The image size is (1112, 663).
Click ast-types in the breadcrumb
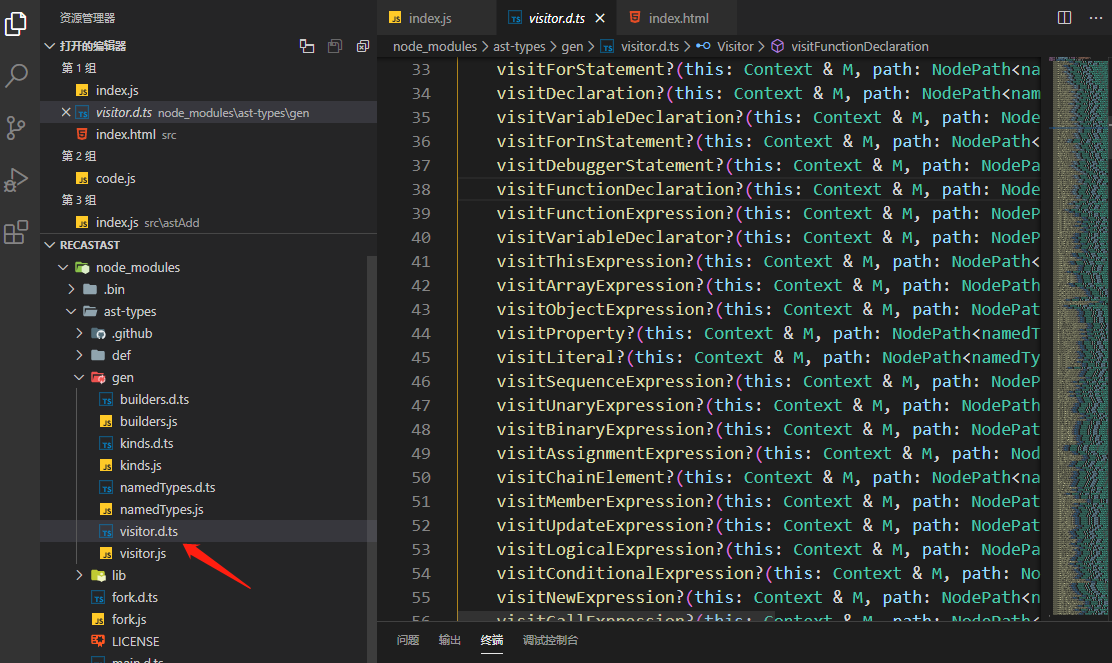tap(519, 46)
